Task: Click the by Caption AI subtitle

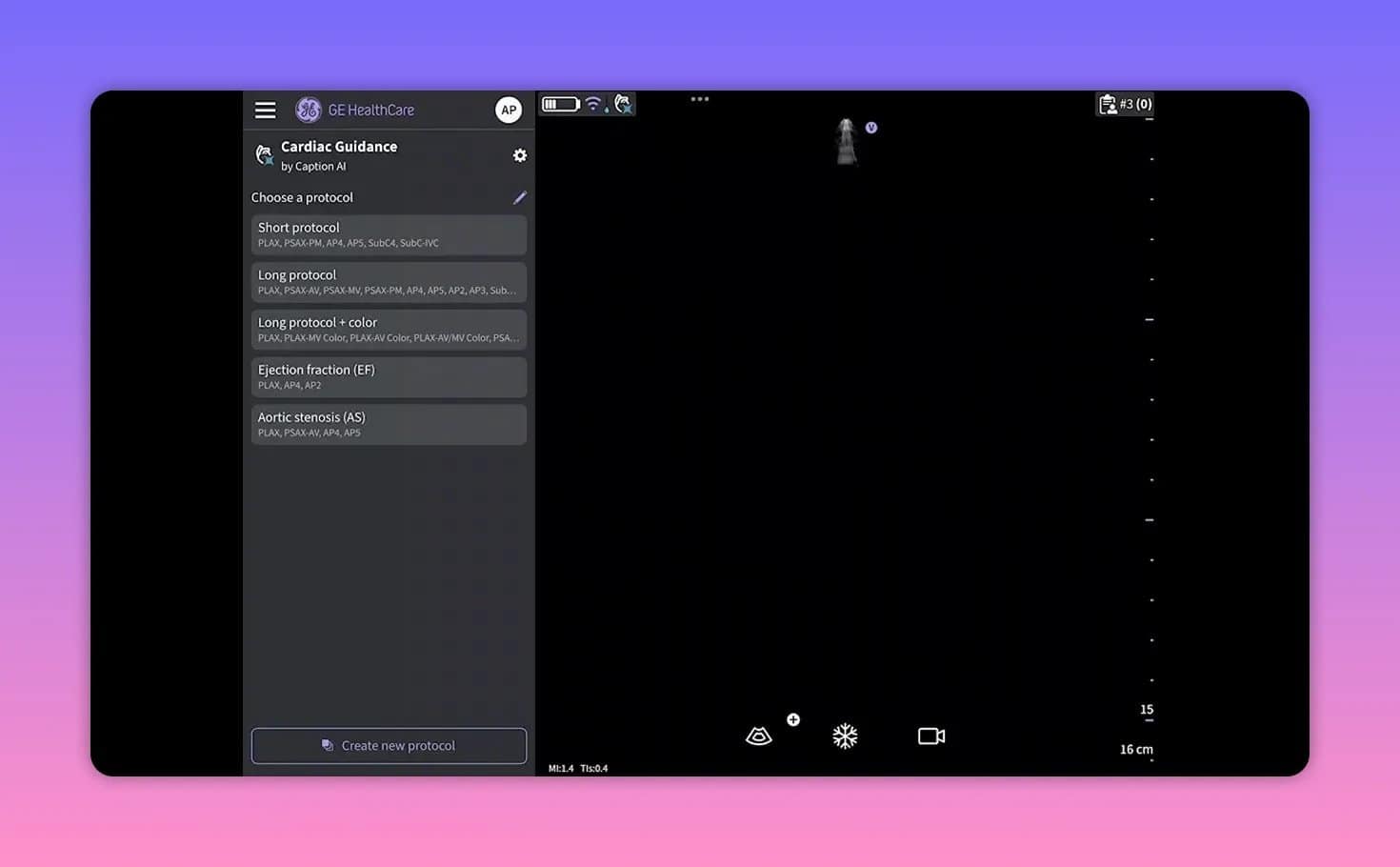Action: point(313,166)
